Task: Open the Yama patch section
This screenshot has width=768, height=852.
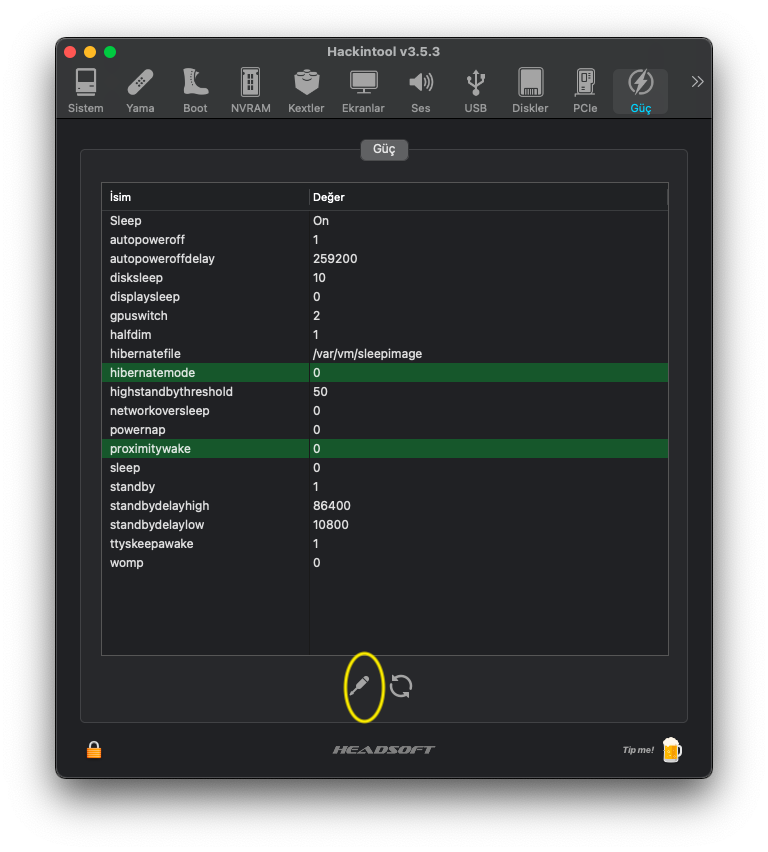Action: pos(140,91)
